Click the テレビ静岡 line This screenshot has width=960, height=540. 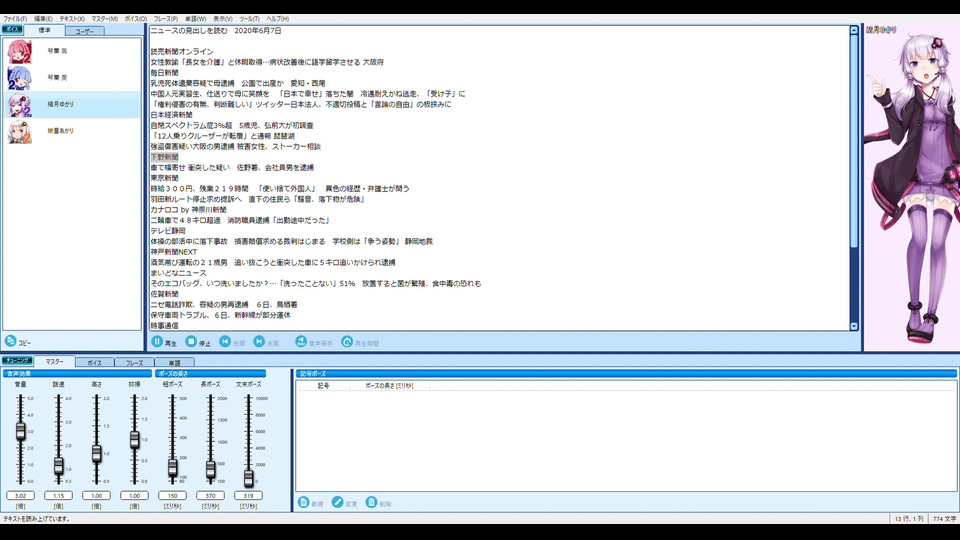168,231
